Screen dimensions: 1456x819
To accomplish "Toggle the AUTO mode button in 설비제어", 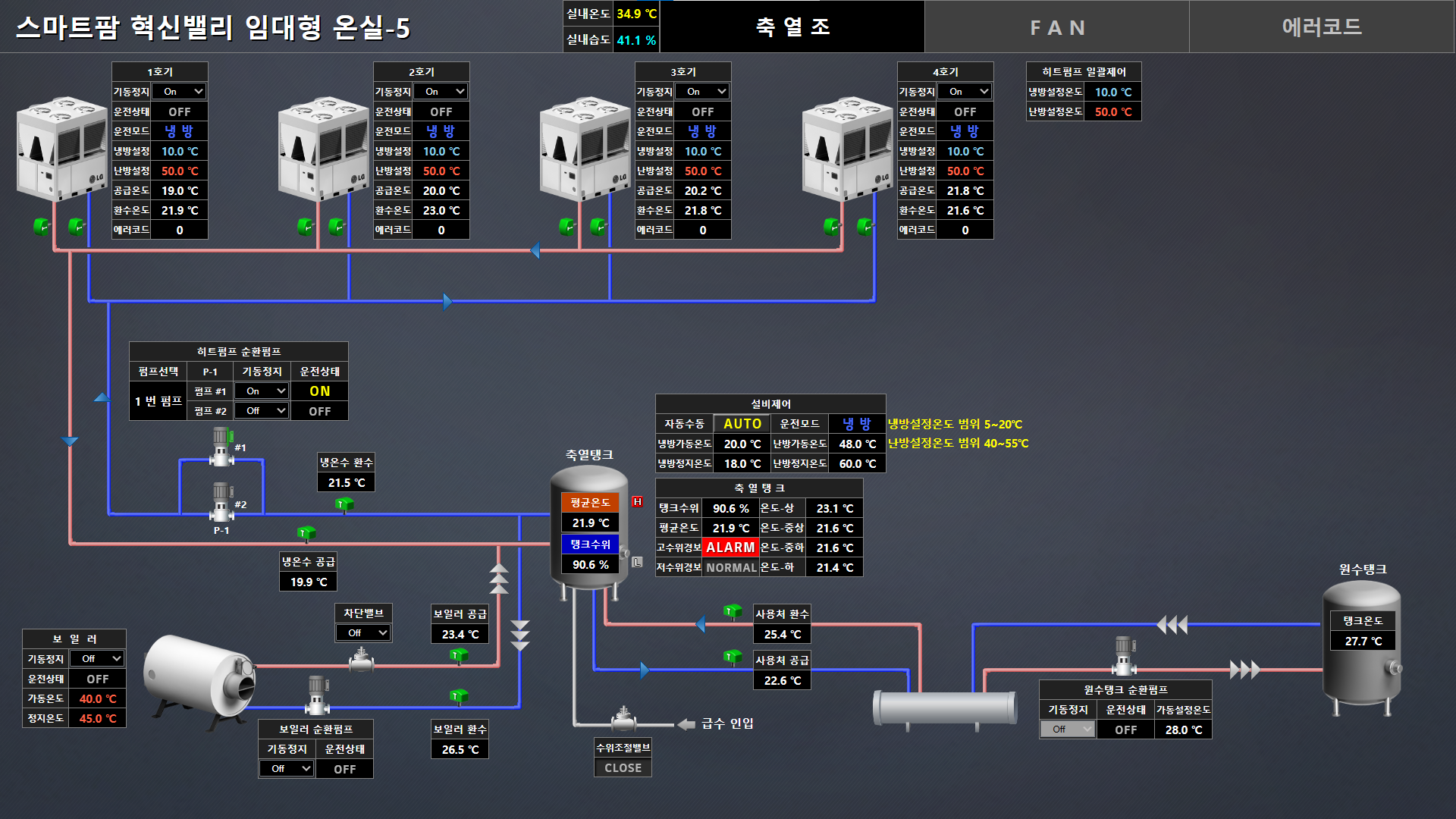I will [742, 424].
